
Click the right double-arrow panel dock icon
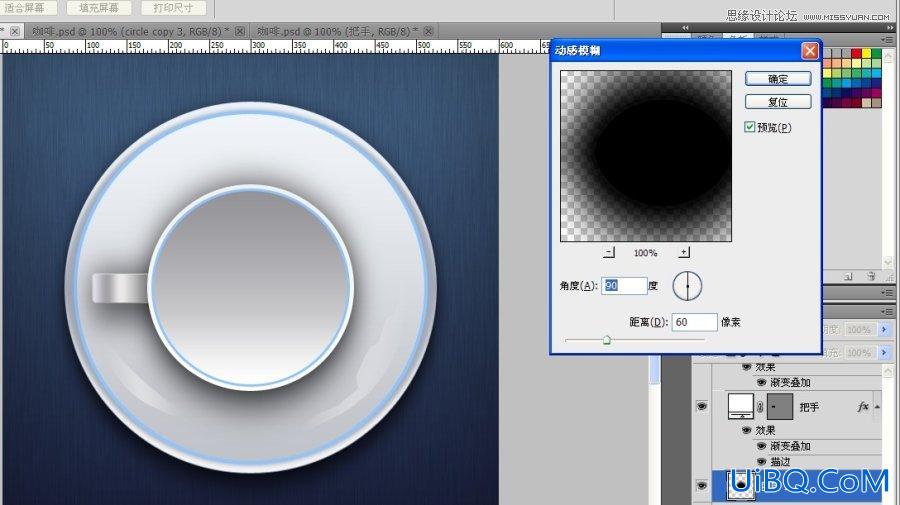point(890,28)
